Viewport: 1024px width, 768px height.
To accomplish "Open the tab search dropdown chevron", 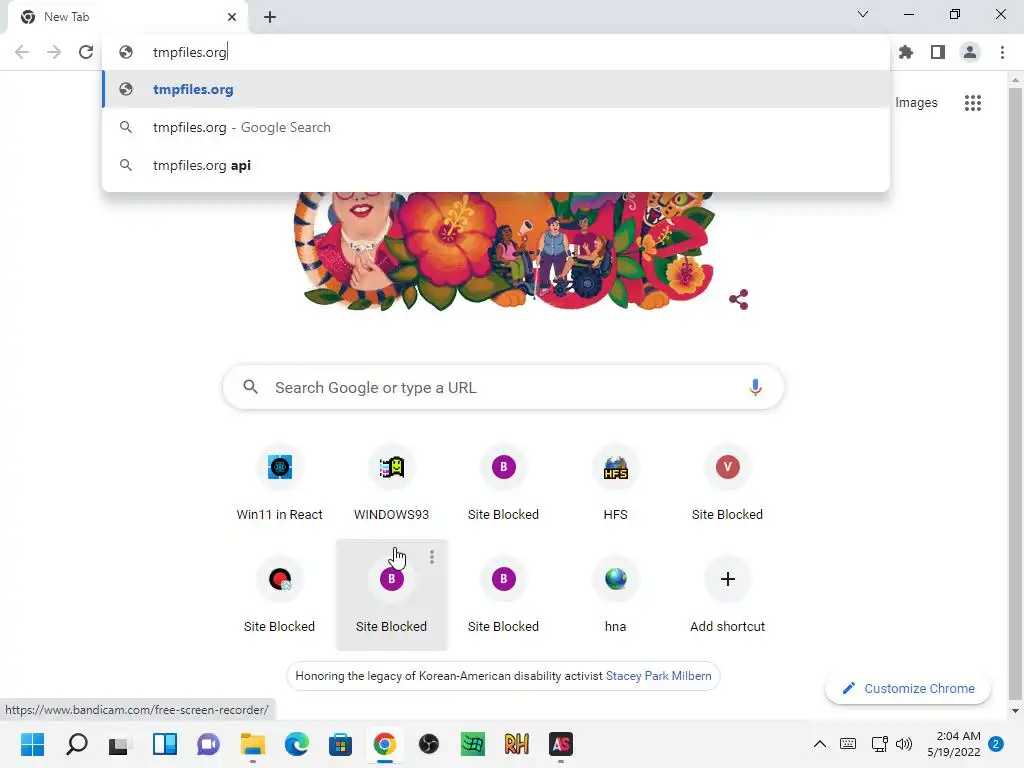I will (x=863, y=14).
